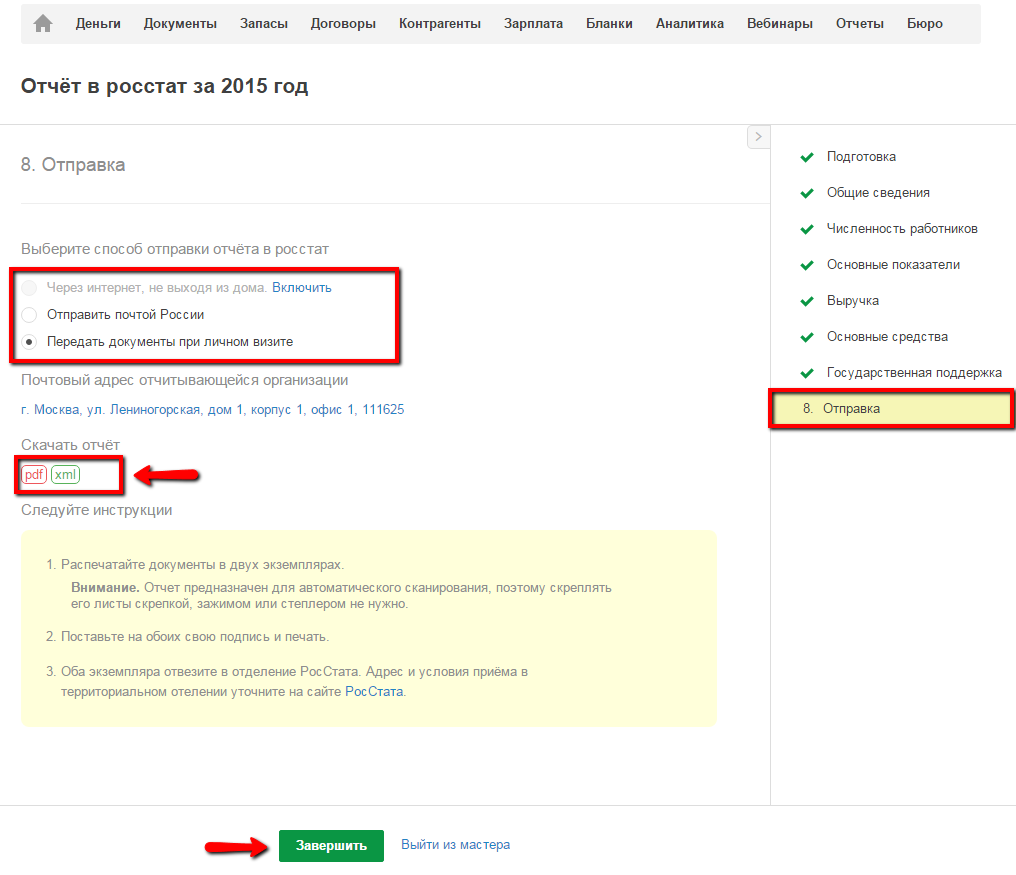The image size is (1016, 875).
Task: Select the highlighted 8. Отправка step
Action: tap(892, 409)
